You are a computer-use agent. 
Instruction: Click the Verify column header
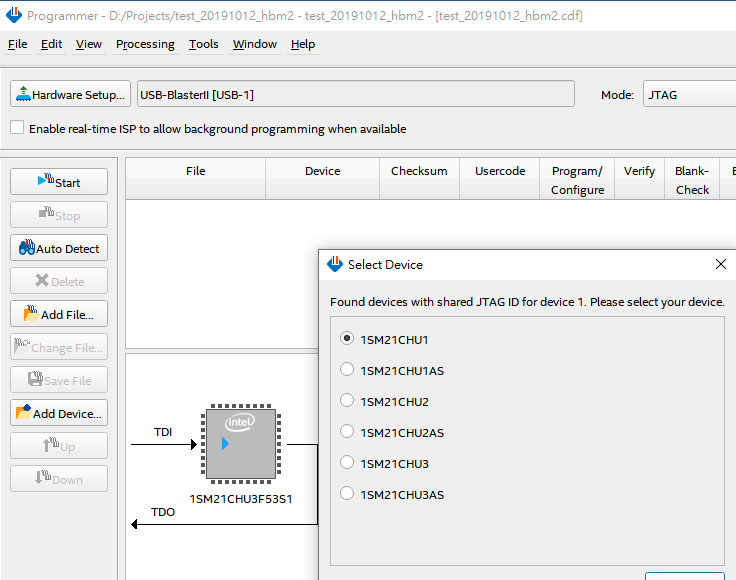click(x=639, y=179)
